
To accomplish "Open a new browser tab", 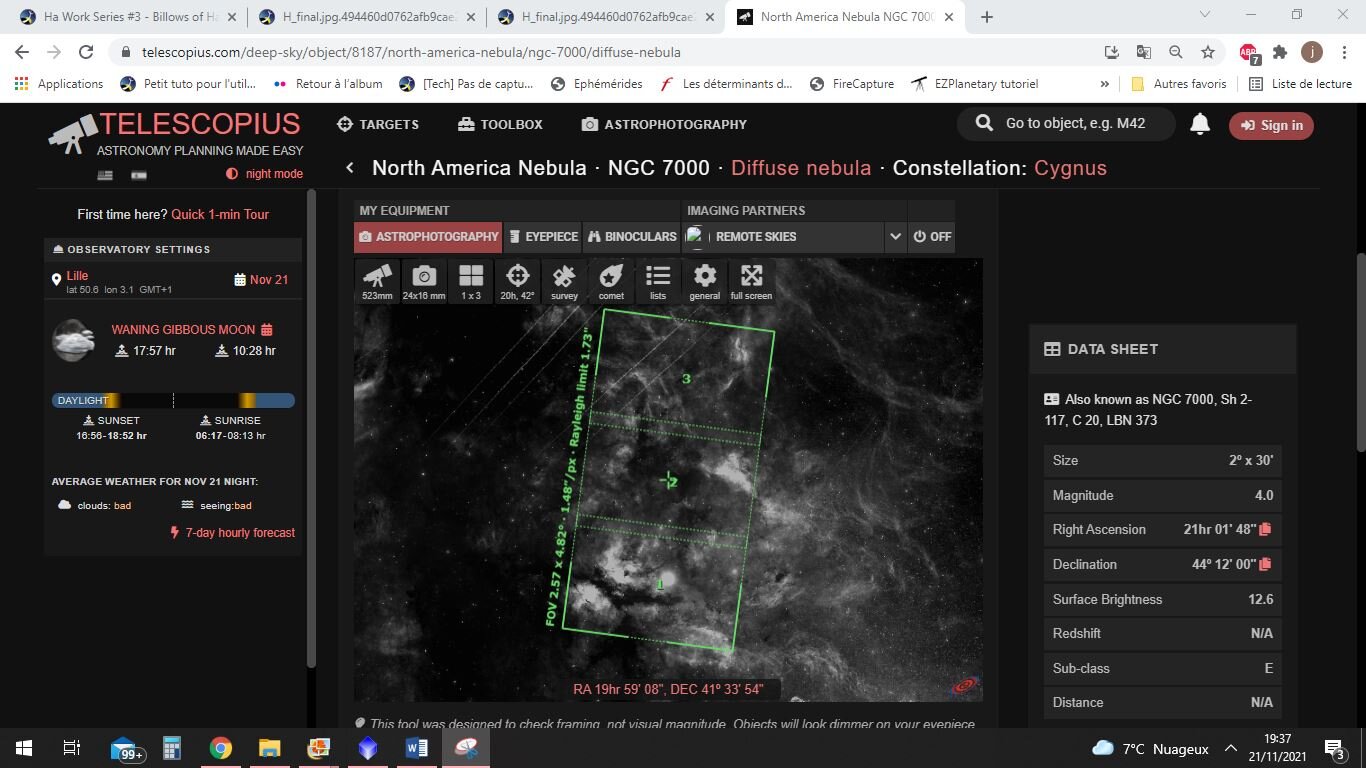I will point(987,17).
